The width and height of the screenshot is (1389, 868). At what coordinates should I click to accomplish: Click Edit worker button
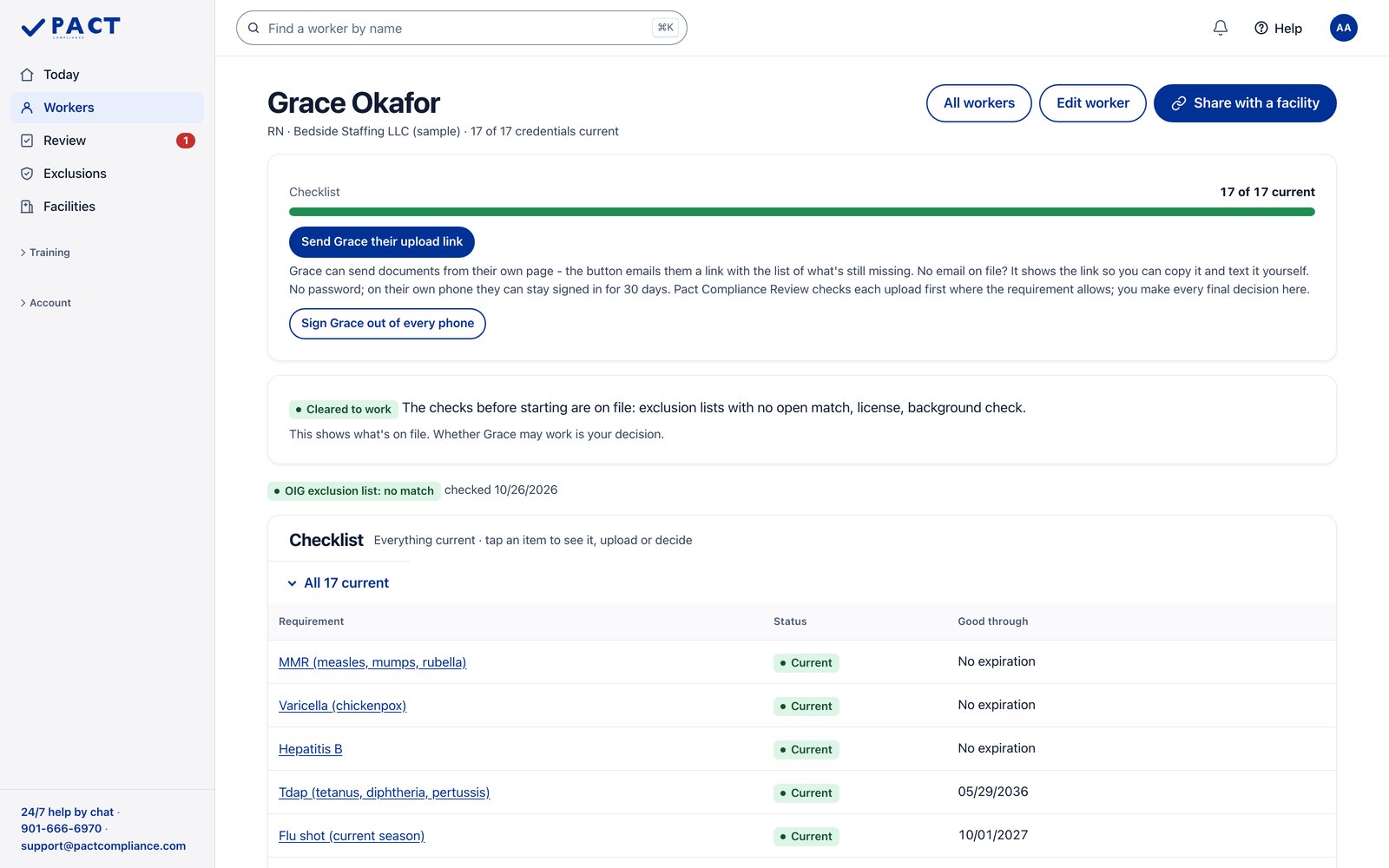click(1093, 103)
